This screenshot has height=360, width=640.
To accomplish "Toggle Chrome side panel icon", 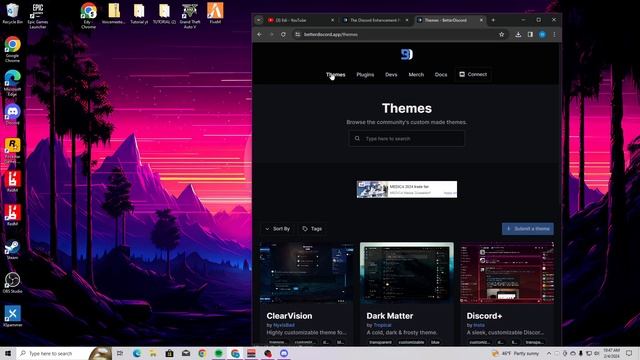I will (x=530, y=34).
